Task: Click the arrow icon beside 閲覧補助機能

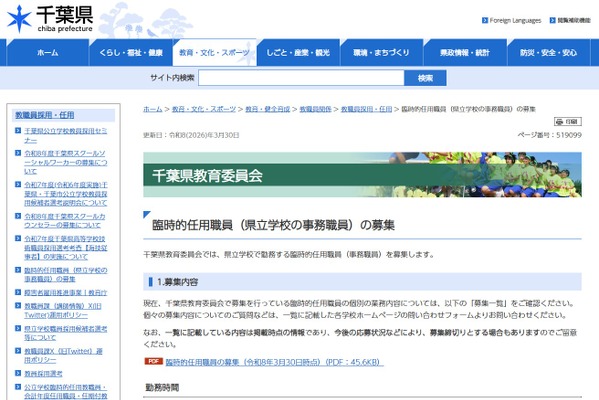Action: point(552,20)
